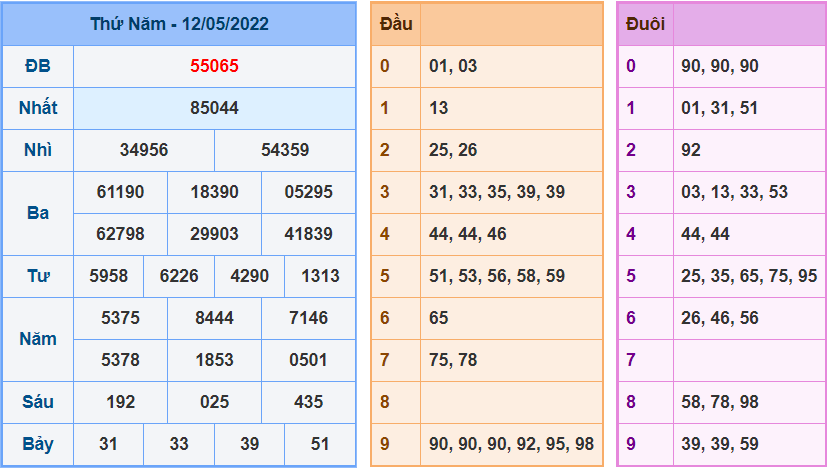Click Đuôi values "25, 35, 65, 75, 95"
The width and height of the screenshot is (827, 468).
(x=749, y=275)
